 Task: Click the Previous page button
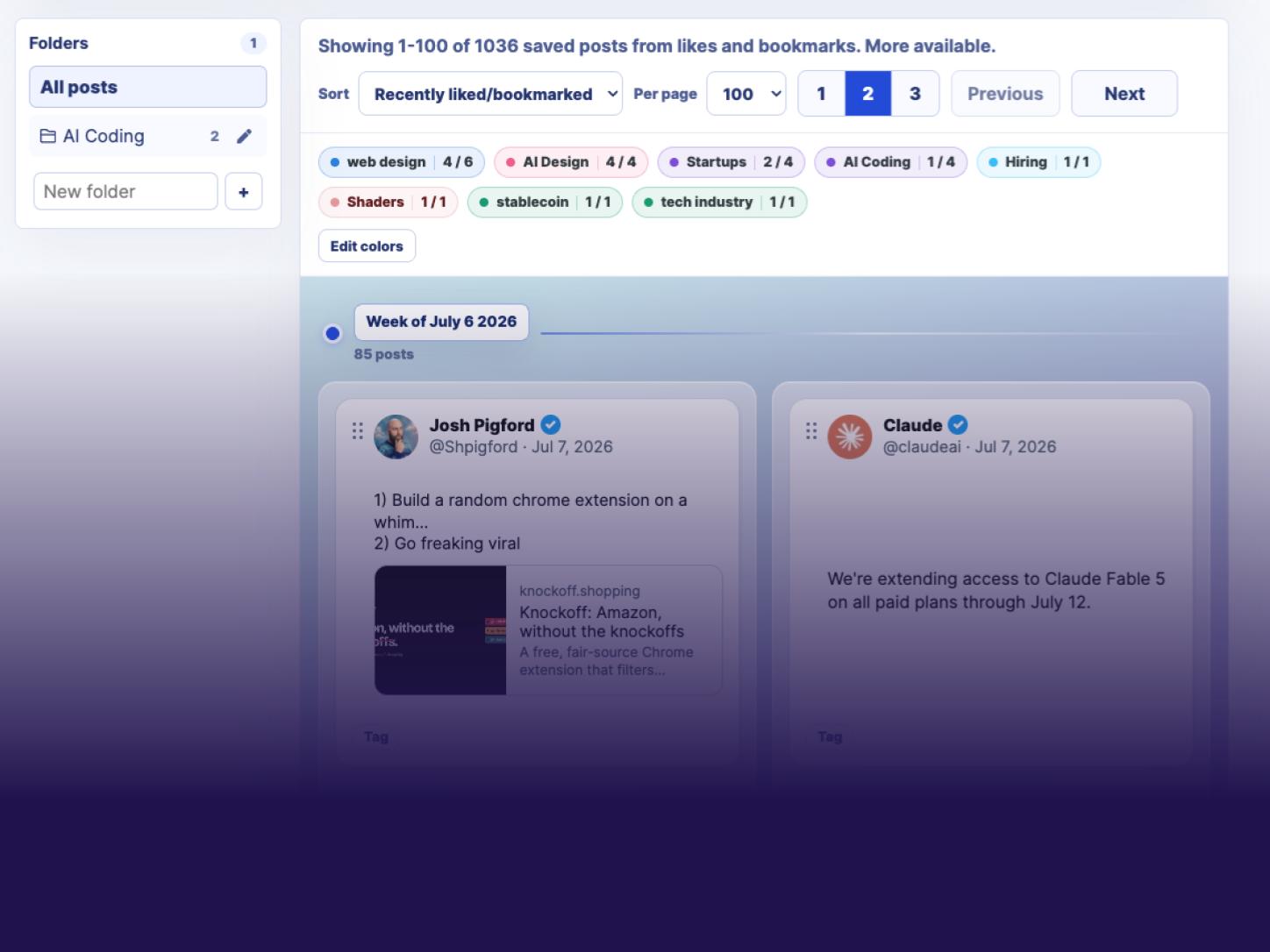1005,94
